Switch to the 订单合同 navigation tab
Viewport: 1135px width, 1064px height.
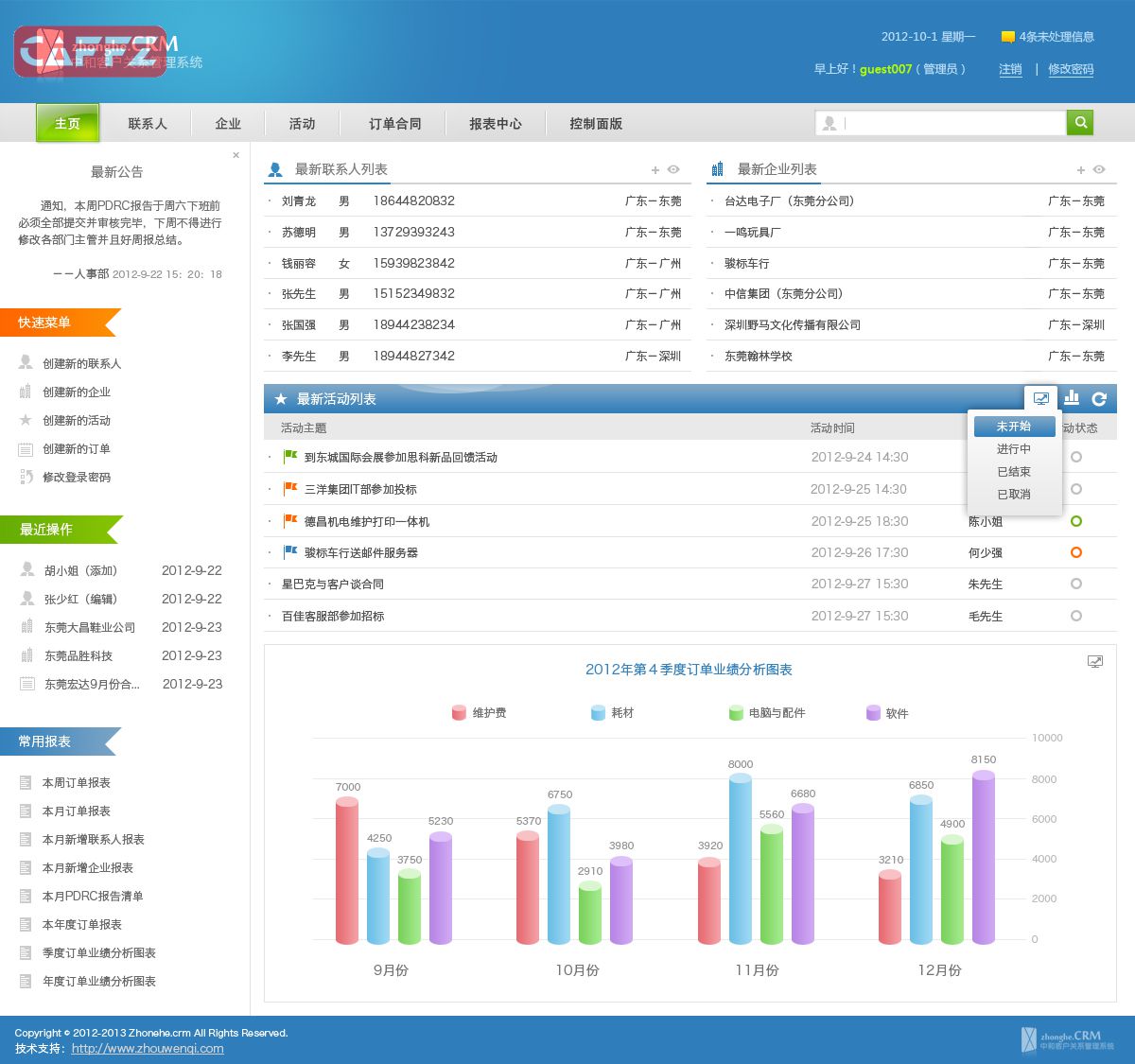(395, 124)
